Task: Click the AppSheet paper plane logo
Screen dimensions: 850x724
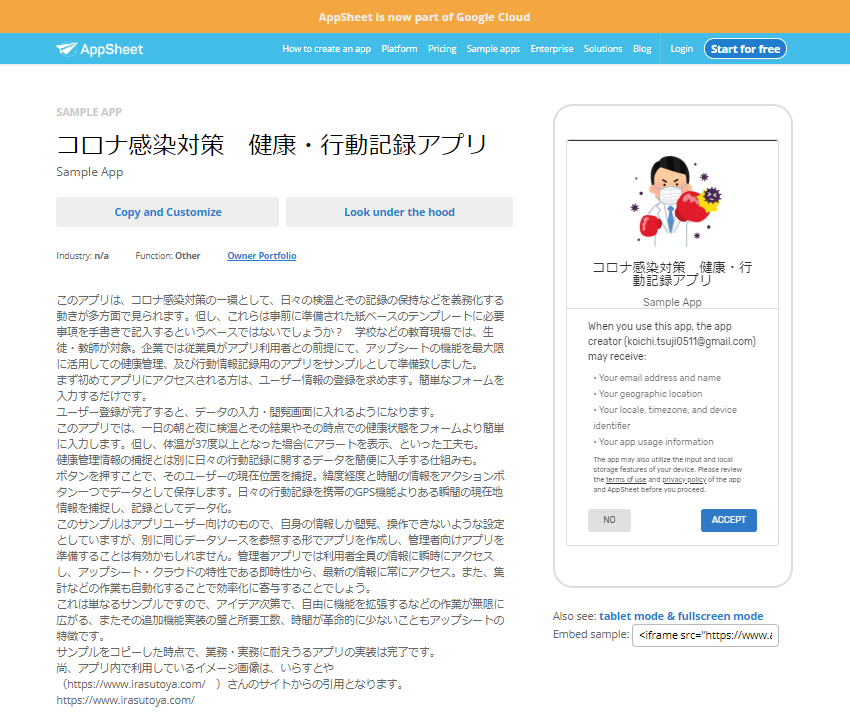Action: (100, 49)
